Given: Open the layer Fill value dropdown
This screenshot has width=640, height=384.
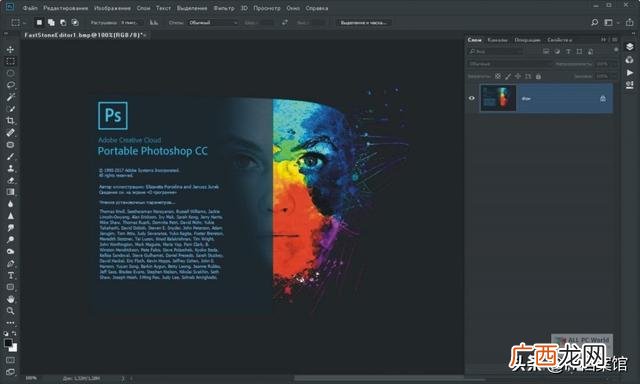Looking at the screenshot, I should pos(607,76).
